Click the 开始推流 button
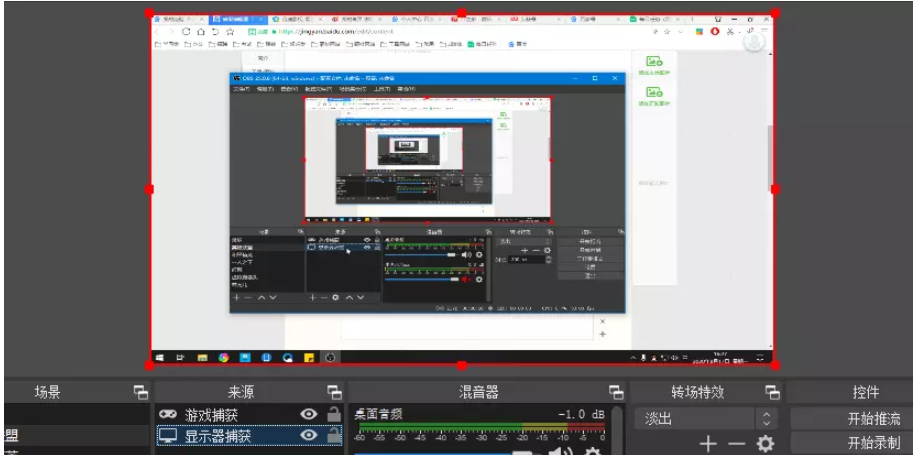This screenshot has width=914, height=455. [x=852, y=418]
